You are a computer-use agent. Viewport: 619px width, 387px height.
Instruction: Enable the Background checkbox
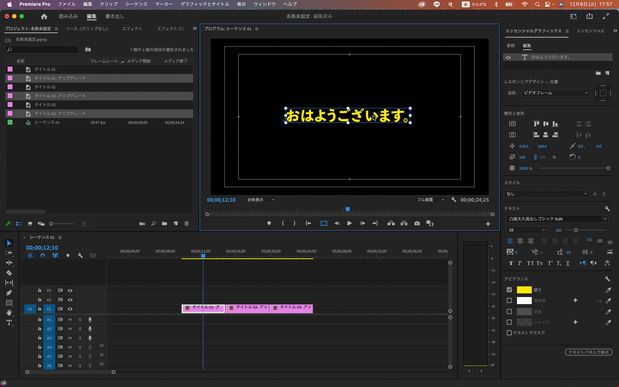pyautogui.click(x=509, y=312)
